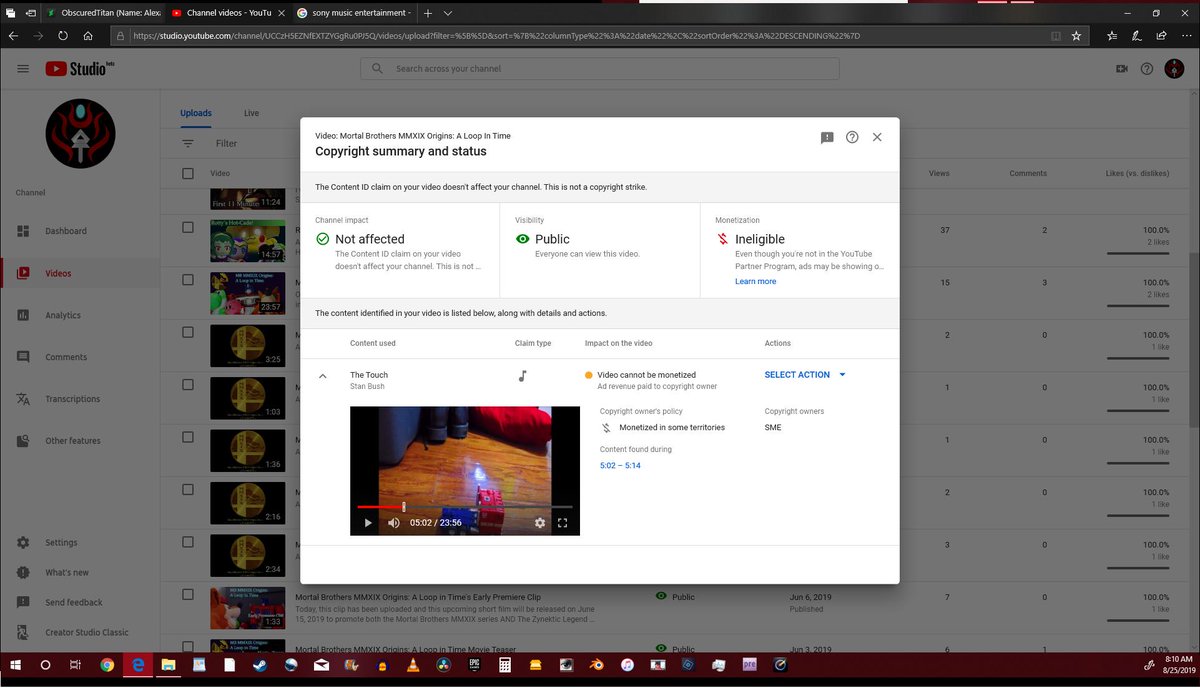Open Analytics in the sidebar
The image size is (1200, 688).
tap(80, 315)
